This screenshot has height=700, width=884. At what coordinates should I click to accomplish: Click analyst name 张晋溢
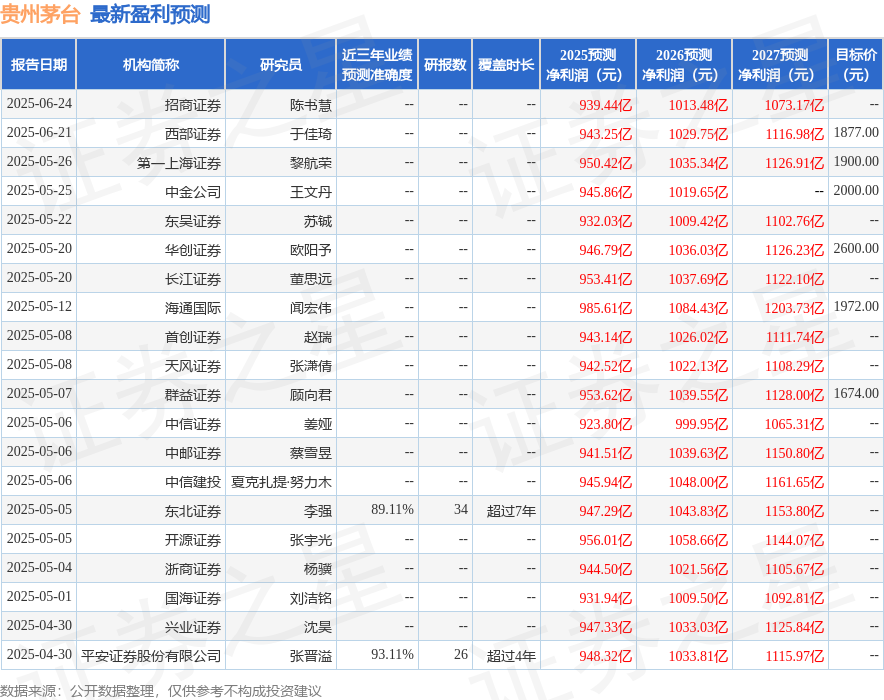tap(311, 657)
